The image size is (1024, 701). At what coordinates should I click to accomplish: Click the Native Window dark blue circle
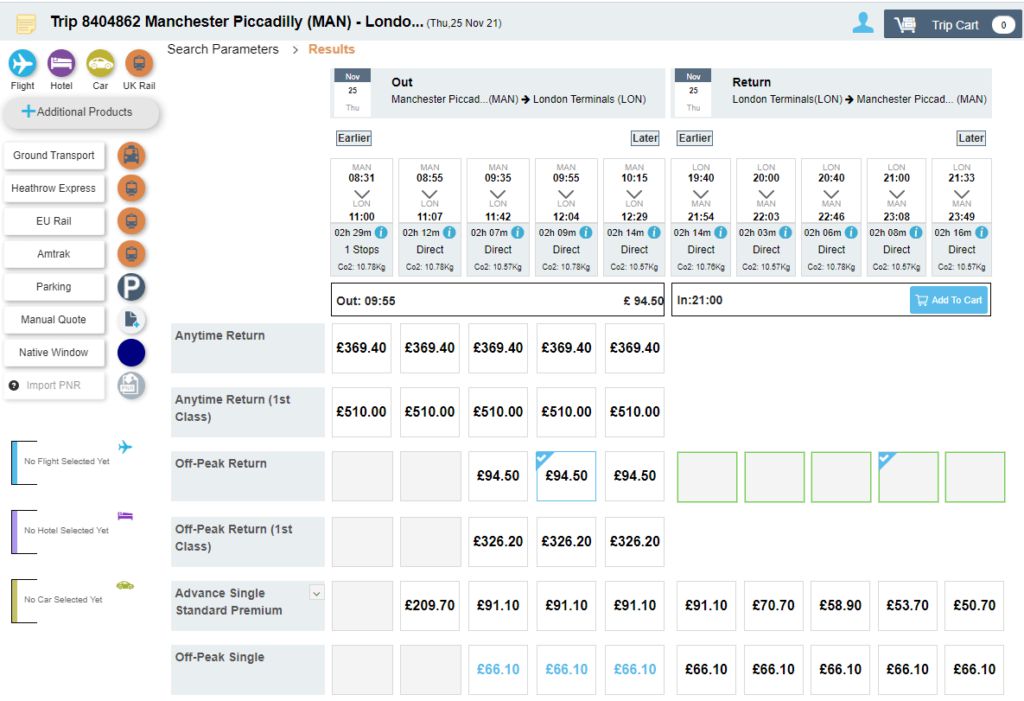click(x=131, y=353)
